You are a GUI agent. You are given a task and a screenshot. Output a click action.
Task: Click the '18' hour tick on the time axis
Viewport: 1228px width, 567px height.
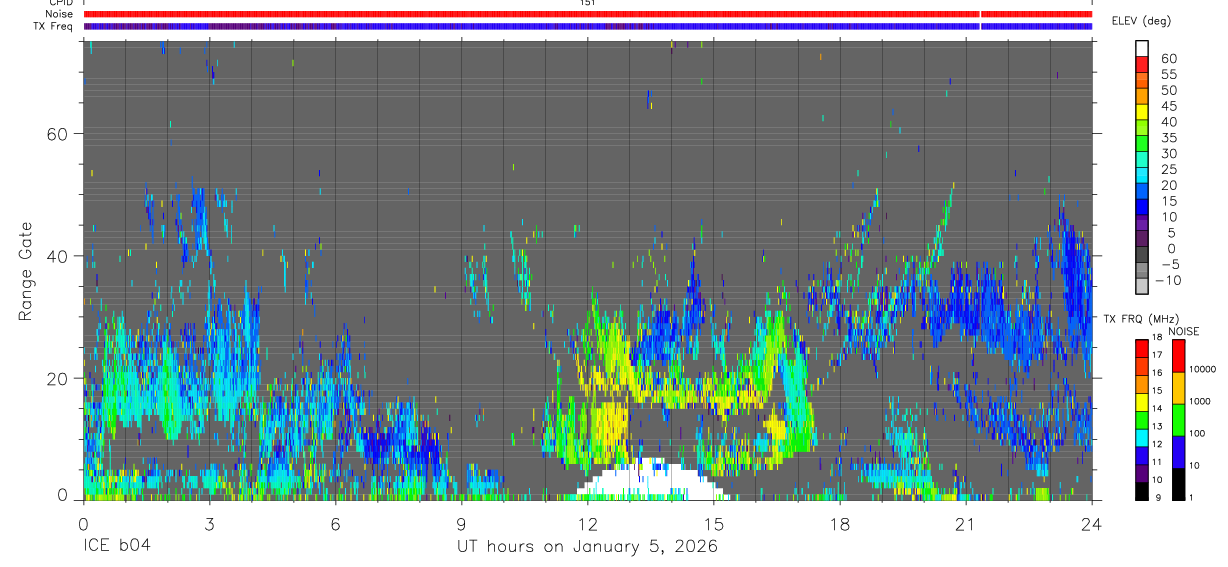pyautogui.click(x=839, y=524)
